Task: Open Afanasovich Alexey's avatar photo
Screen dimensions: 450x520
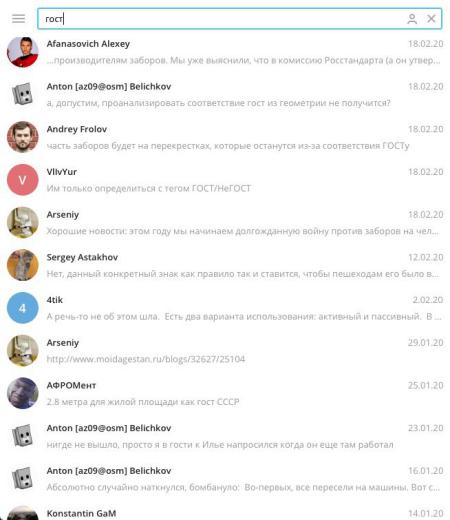Action: [23, 52]
